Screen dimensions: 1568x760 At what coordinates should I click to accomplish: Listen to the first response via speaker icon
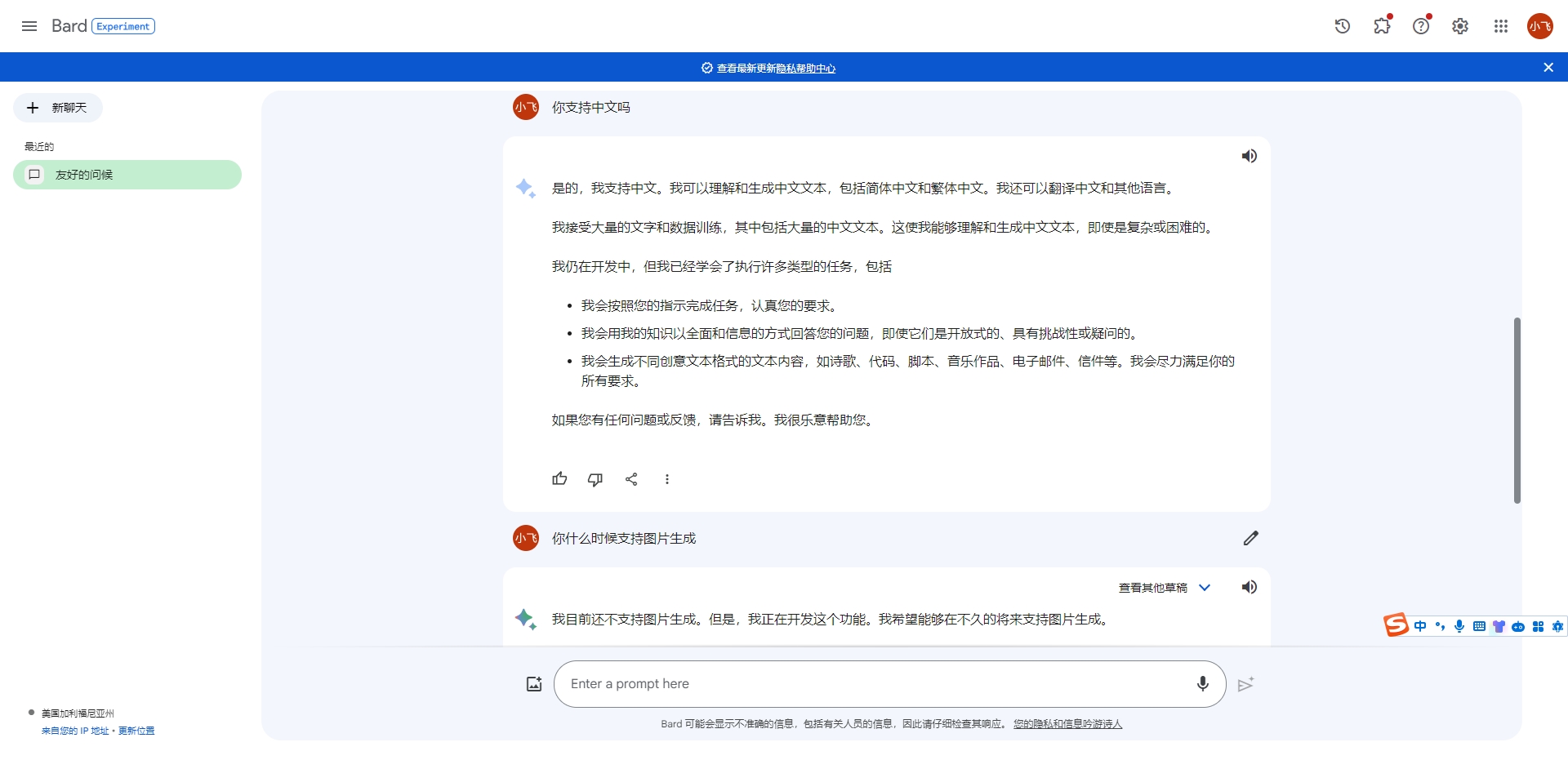1249,156
